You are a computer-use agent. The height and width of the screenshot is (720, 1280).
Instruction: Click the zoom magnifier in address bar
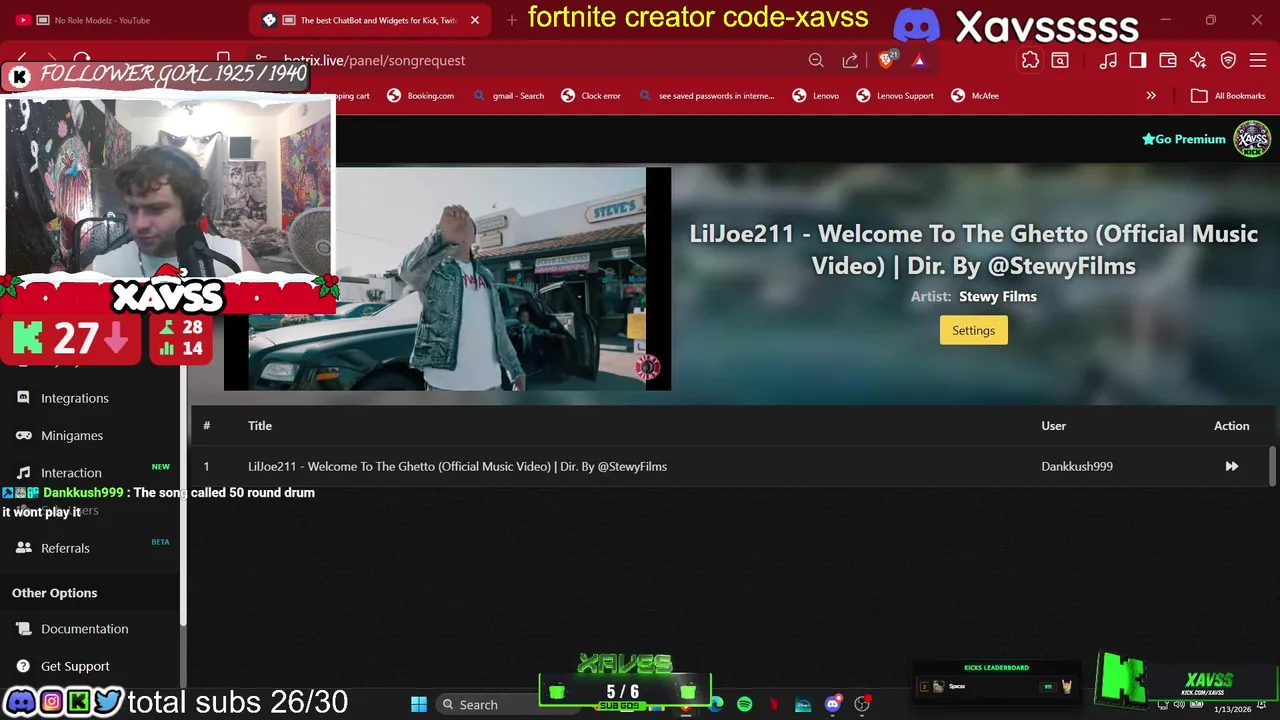[816, 60]
